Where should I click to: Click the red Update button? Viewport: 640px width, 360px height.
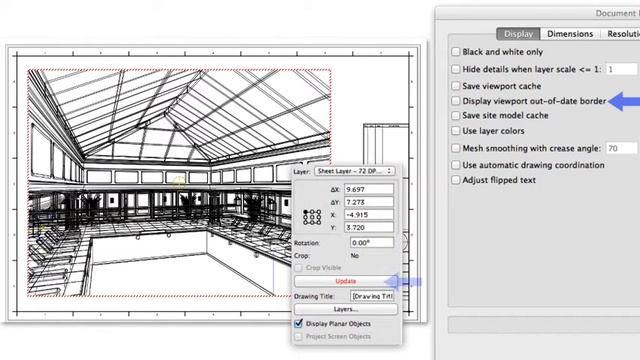[345, 281]
